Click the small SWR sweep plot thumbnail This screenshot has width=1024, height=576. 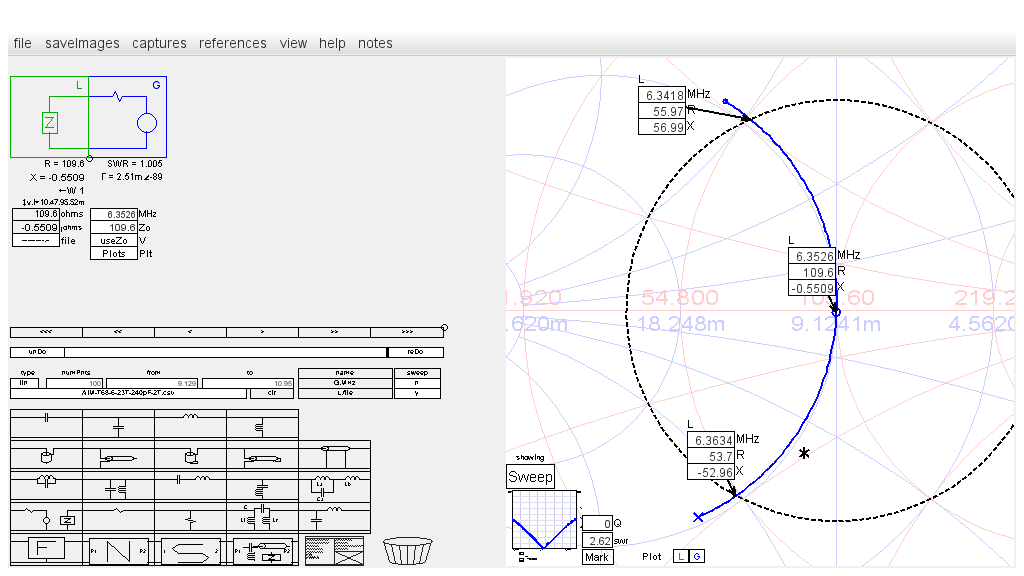[545, 520]
